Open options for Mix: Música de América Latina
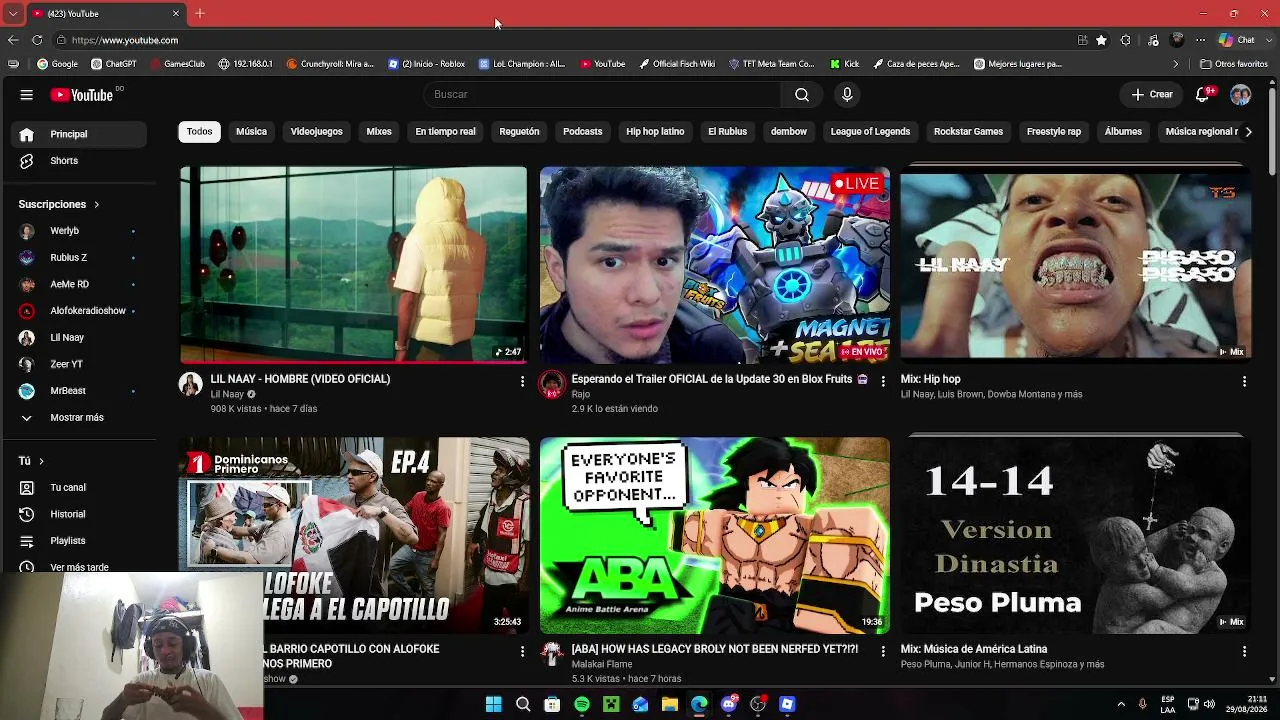 pos(1244,651)
